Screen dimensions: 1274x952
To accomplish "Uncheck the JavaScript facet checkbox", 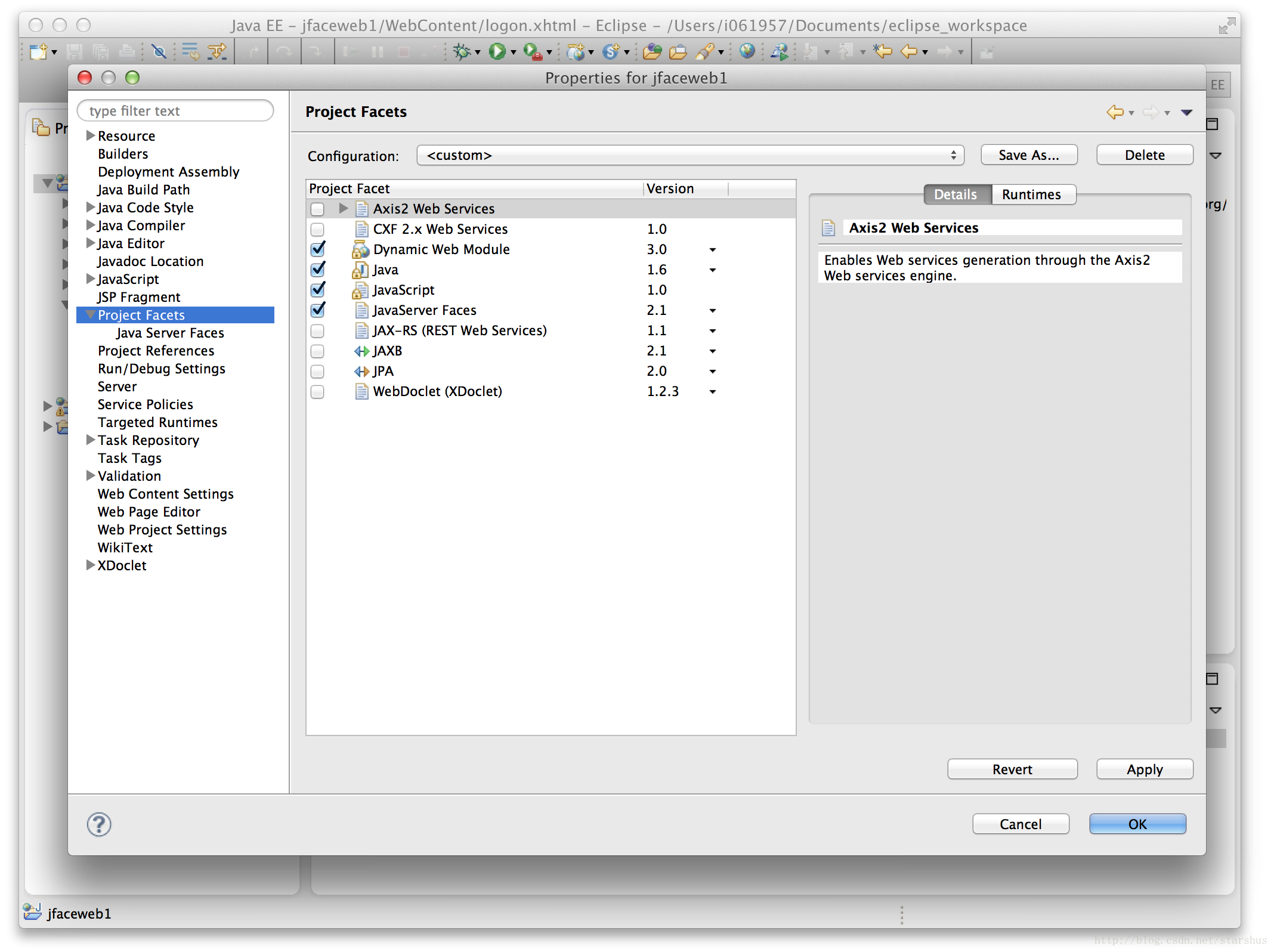I will (x=318, y=289).
